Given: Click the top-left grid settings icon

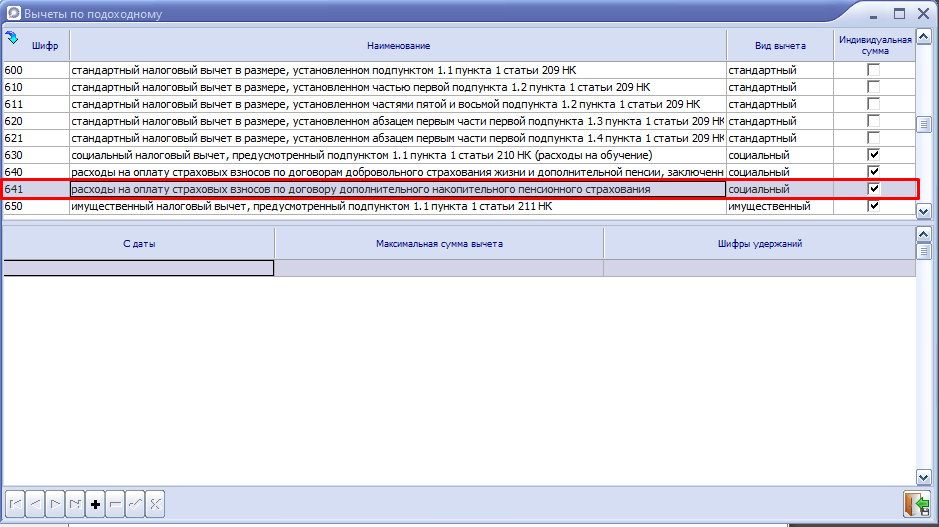Looking at the screenshot, I should [12, 38].
